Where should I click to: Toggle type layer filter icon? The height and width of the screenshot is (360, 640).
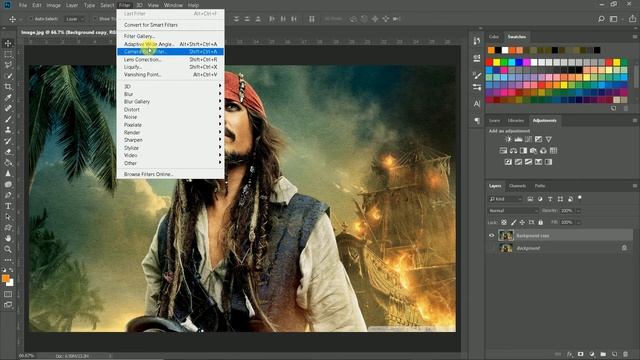[x=550, y=199]
